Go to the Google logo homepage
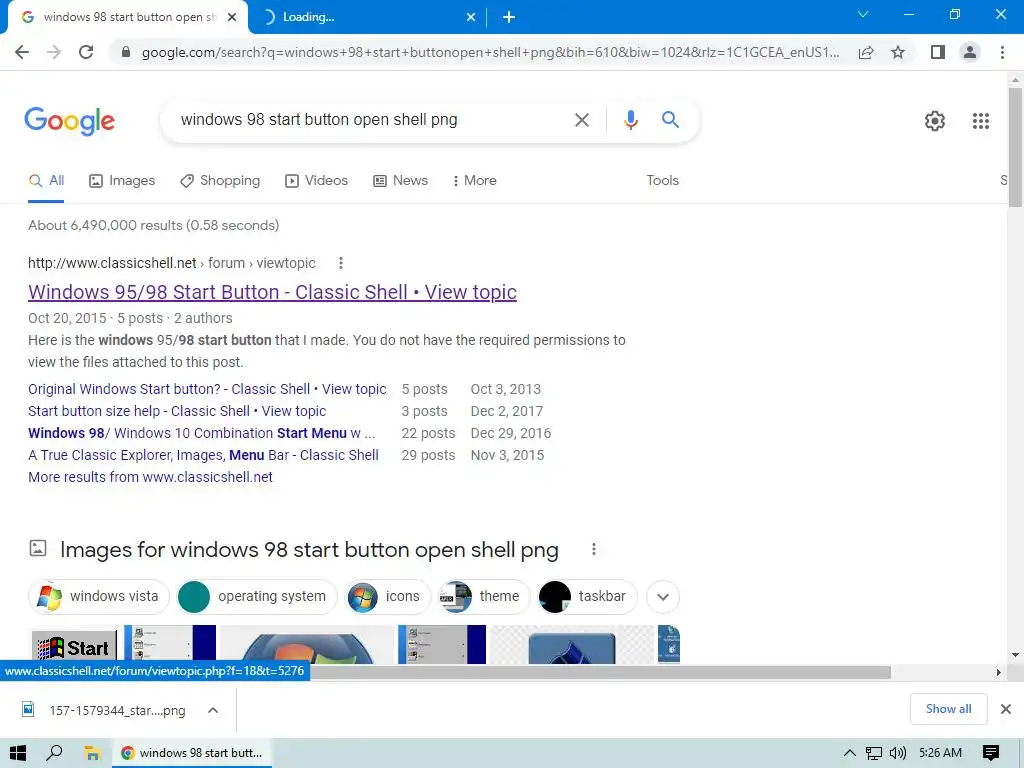 pyautogui.click(x=69, y=121)
